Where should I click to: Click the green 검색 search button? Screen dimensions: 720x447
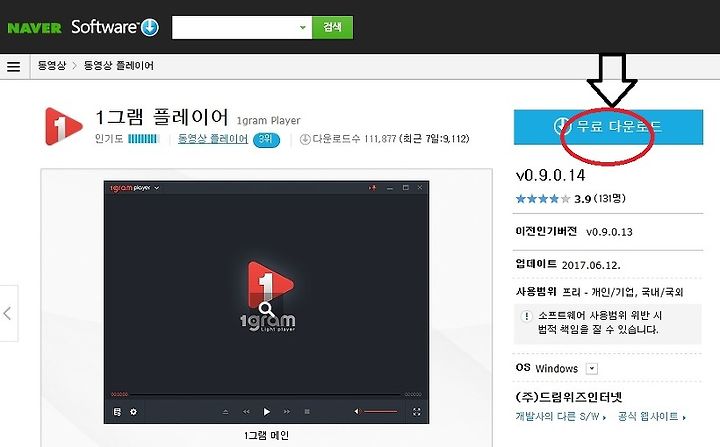pyautogui.click(x=332, y=28)
